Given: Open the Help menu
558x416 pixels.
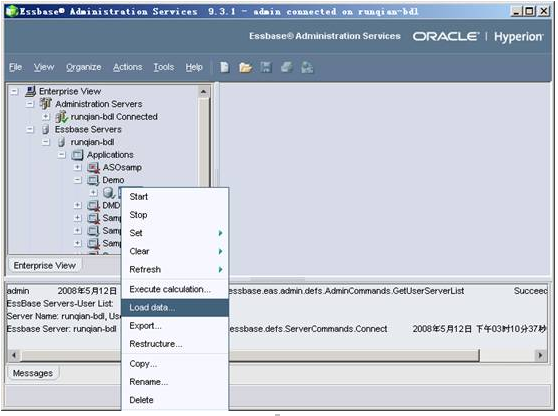Looking at the screenshot, I should point(194,67).
